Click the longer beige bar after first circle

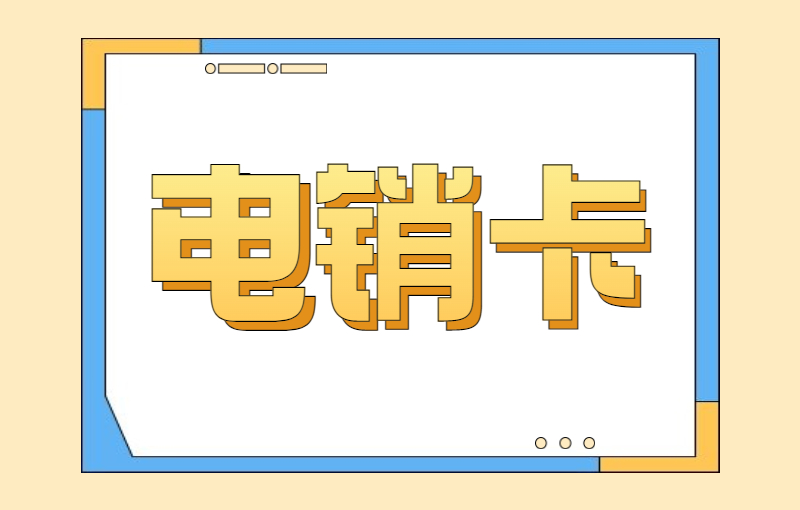pos(241,69)
